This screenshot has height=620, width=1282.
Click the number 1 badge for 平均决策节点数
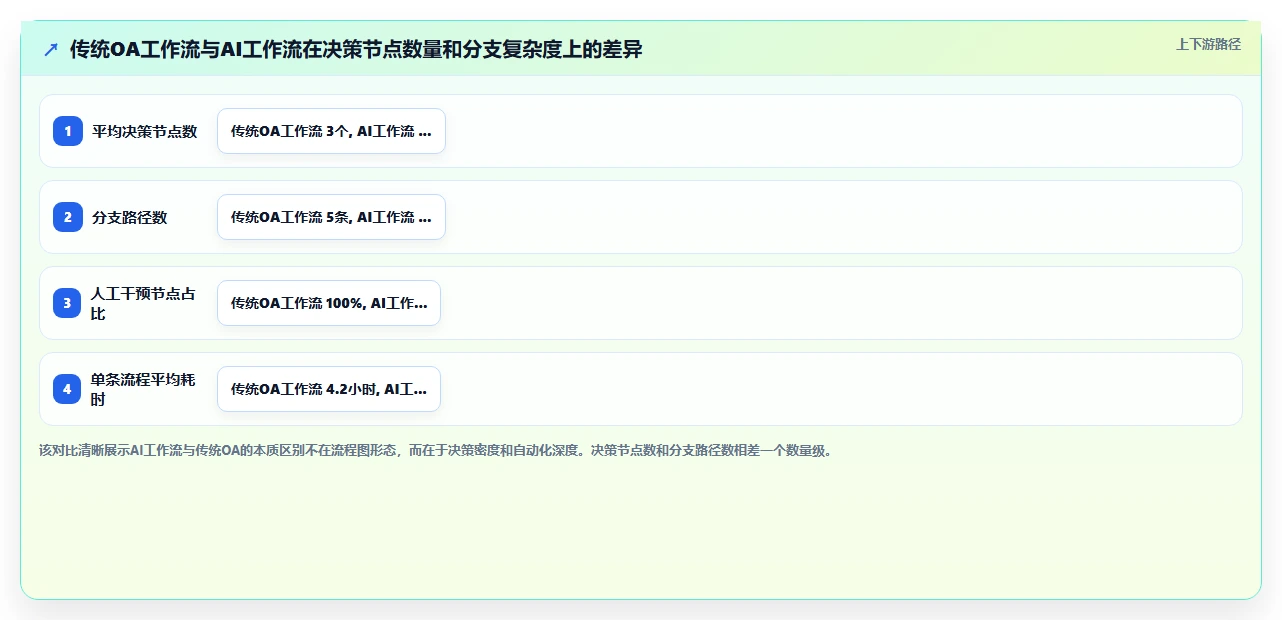[x=68, y=131]
